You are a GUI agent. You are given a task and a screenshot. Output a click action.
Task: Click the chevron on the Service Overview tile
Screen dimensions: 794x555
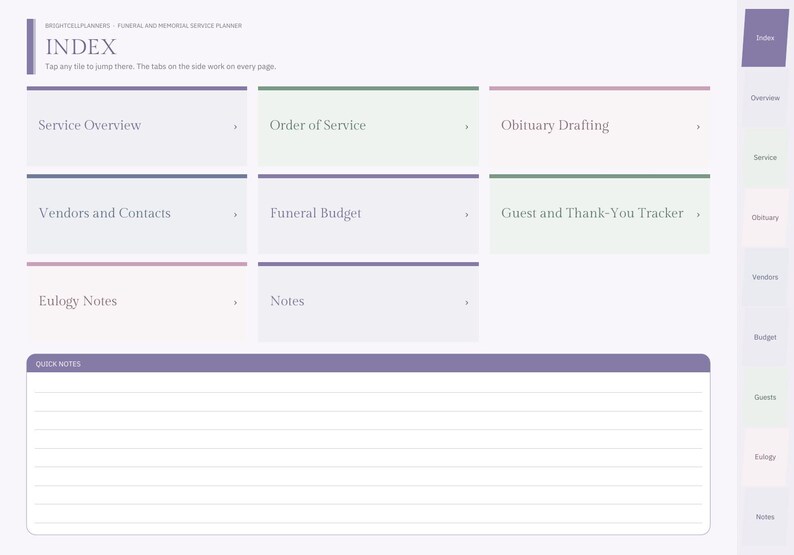[x=235, y=127]
